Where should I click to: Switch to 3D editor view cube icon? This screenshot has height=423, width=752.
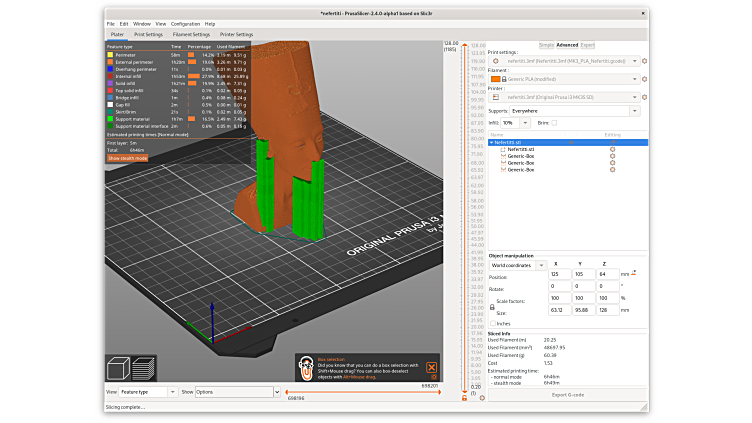click(116, 366)
